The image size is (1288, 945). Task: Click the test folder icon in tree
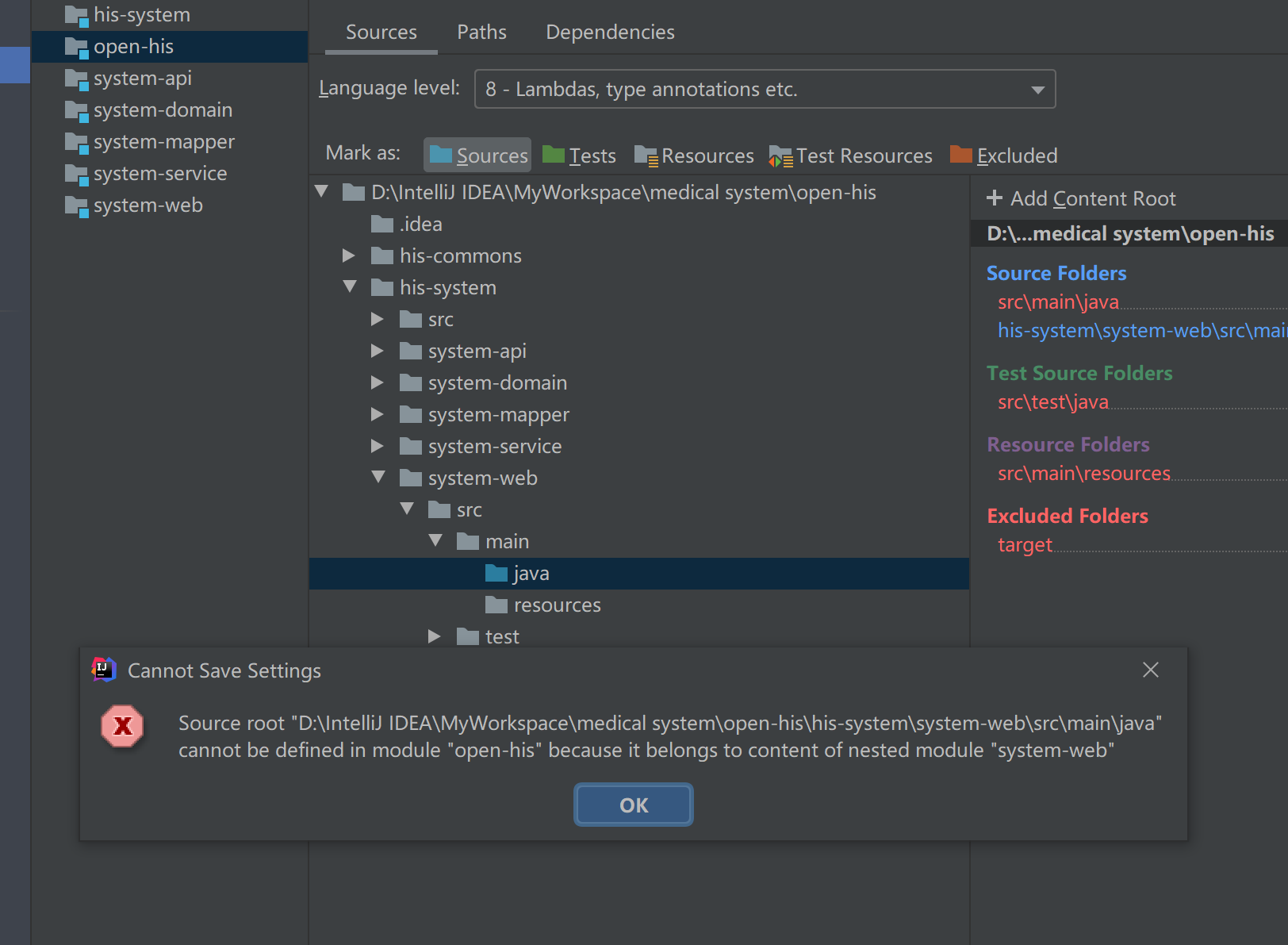click(x=468, y=636)
